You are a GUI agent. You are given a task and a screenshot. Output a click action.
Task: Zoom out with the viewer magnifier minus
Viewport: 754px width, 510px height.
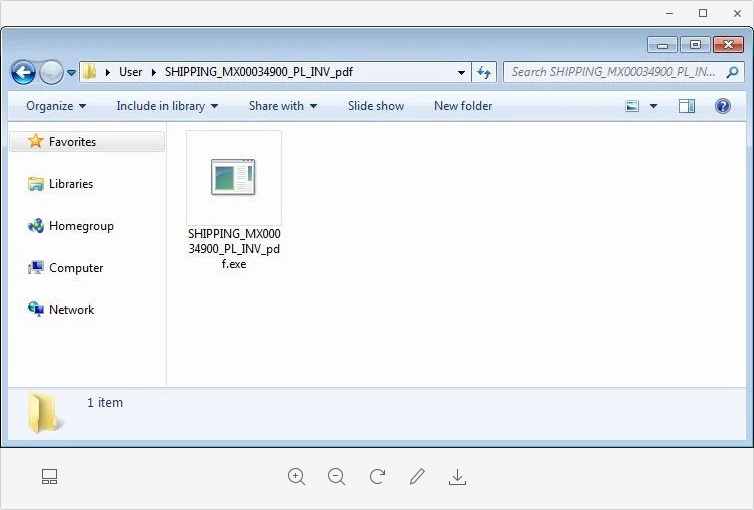pos(336,477)
